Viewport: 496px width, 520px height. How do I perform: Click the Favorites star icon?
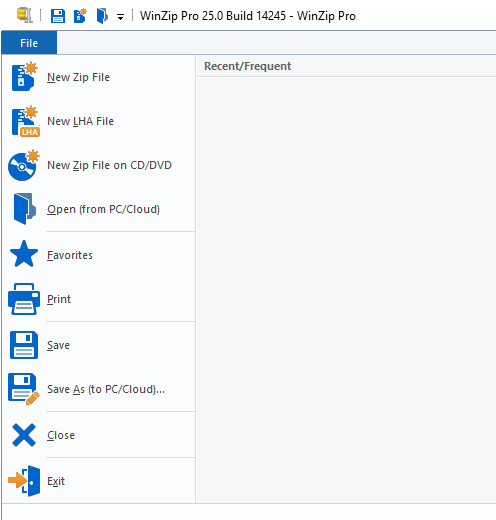[x=24, y=254]
